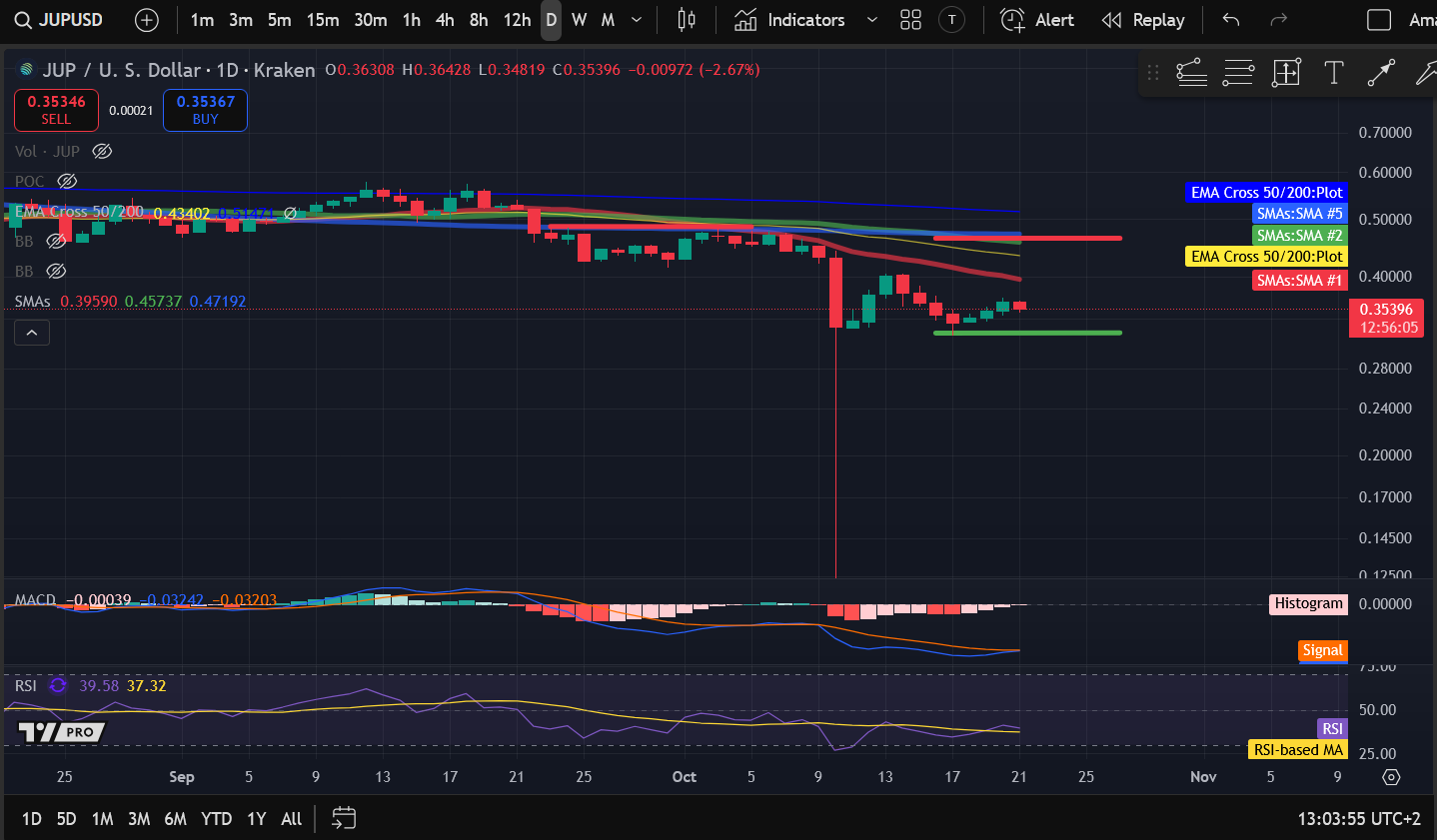Open the go to date calendar icon

(x=344, y=818)
